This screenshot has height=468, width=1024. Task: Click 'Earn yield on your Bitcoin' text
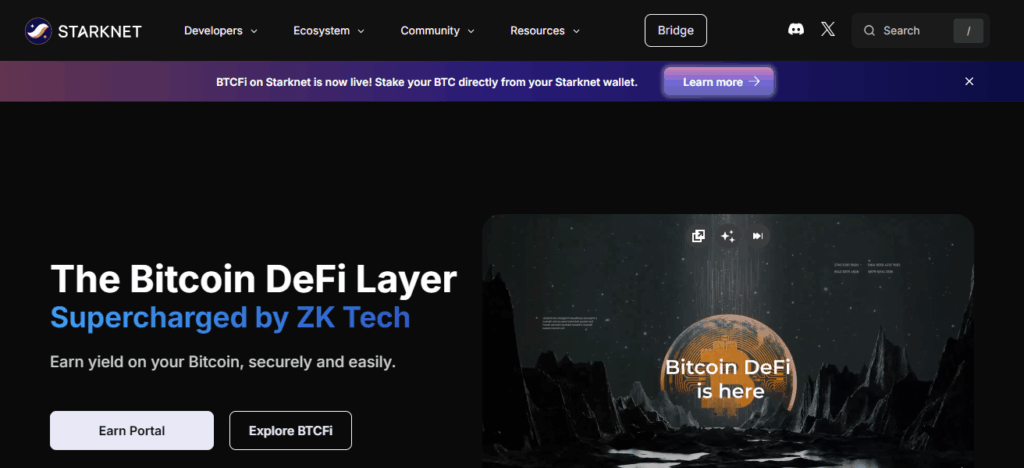point(223,362)
